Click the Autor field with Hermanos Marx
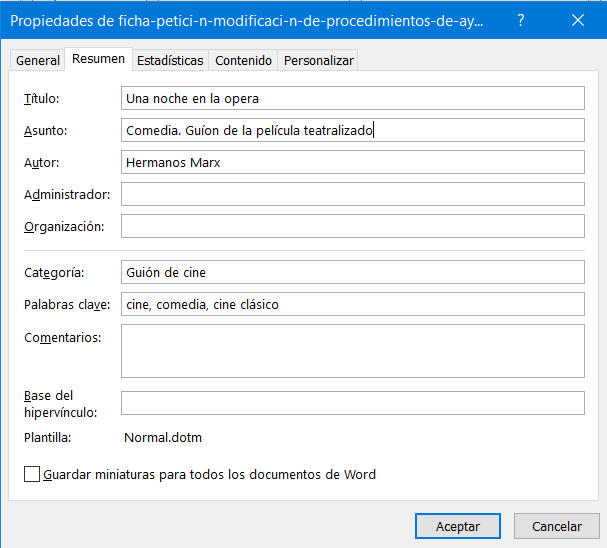607x548 pixels. pos(352,162)
